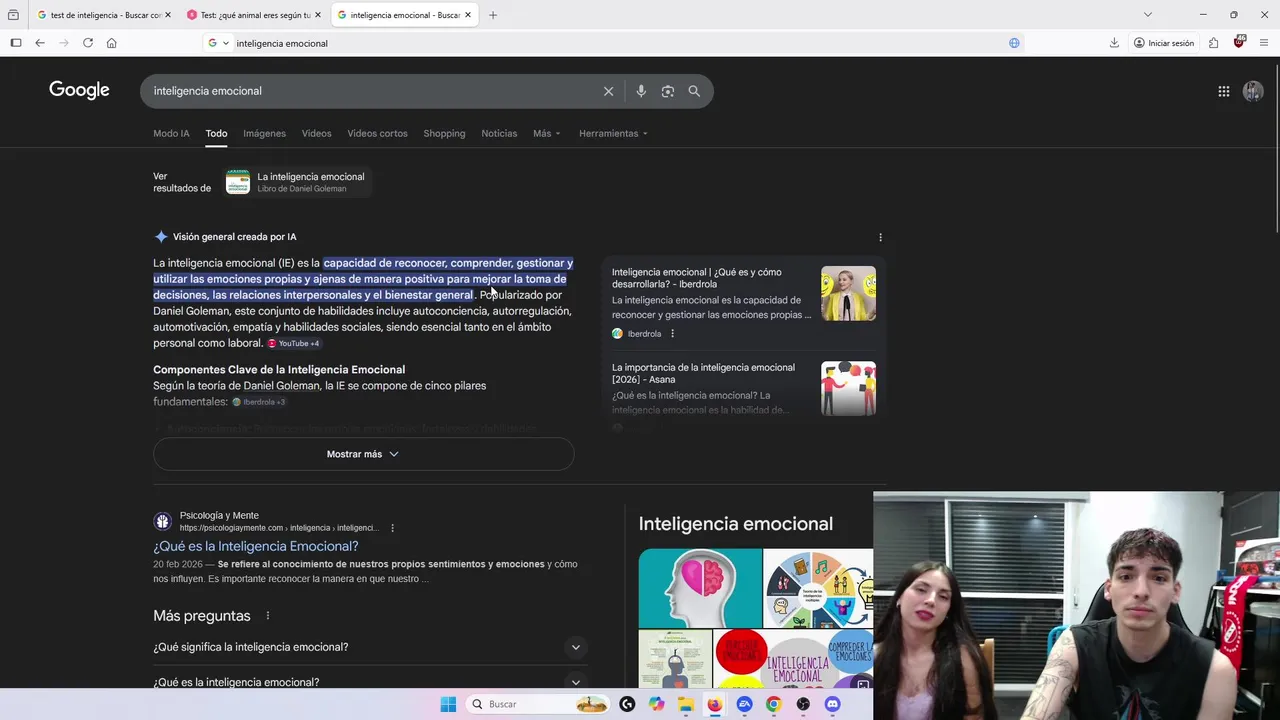1280x720 pixels.
Task: Open Iberdrola Inteligencia emocional source card
Action: [743, 304]
